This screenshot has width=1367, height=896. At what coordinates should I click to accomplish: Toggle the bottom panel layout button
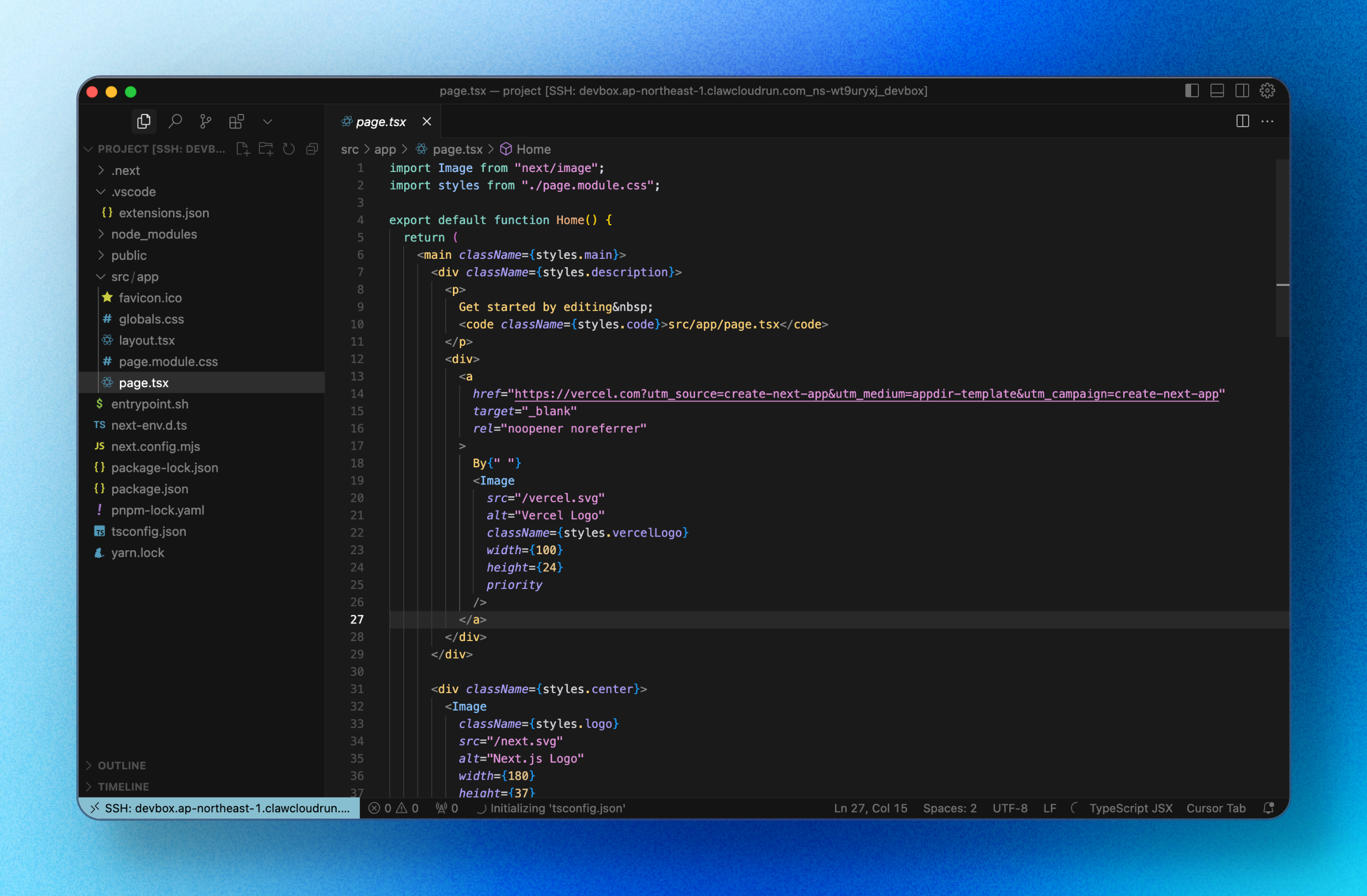click(1217, 91)
